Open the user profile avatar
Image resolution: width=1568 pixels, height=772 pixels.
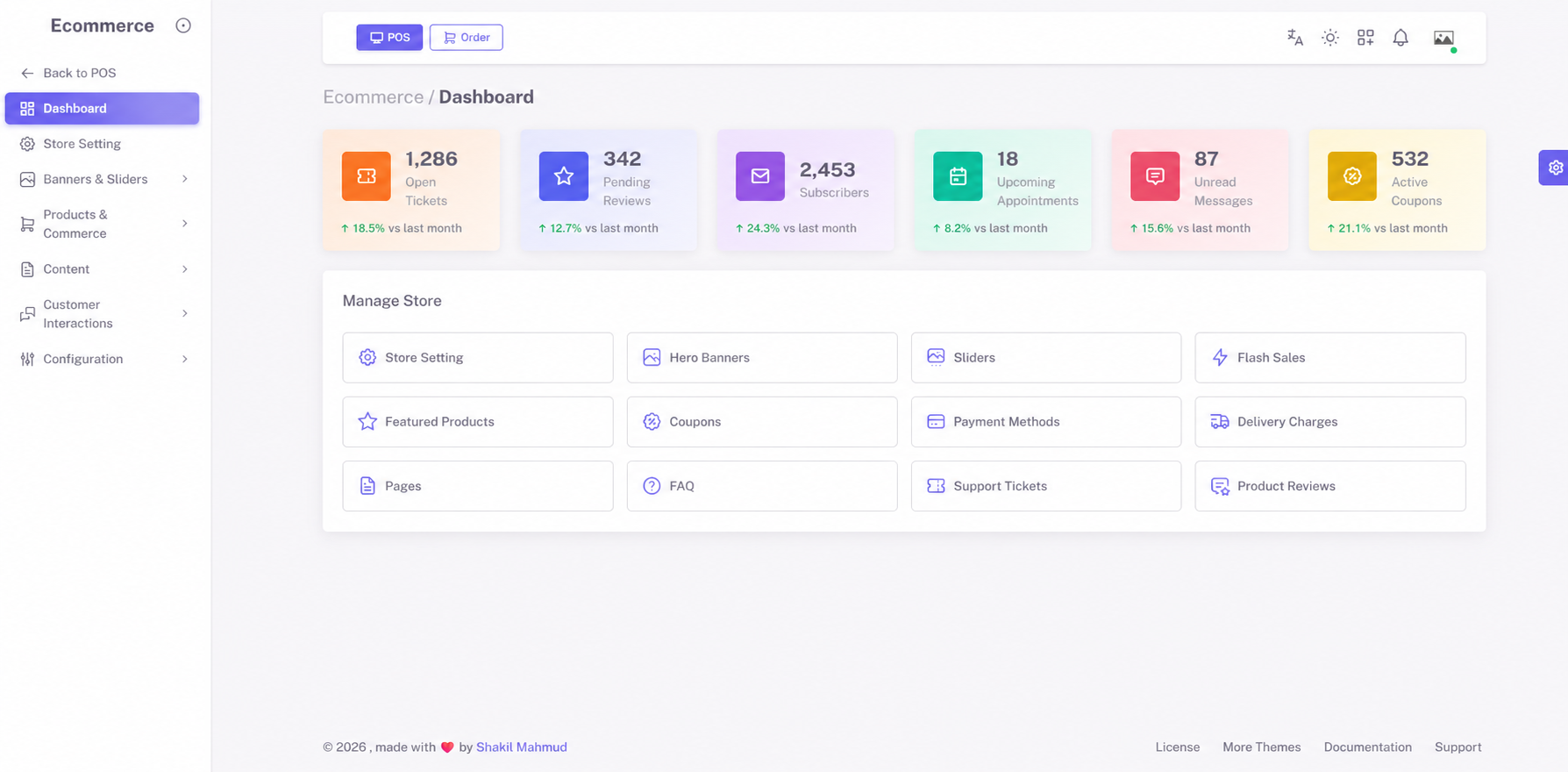(1443, 38)
